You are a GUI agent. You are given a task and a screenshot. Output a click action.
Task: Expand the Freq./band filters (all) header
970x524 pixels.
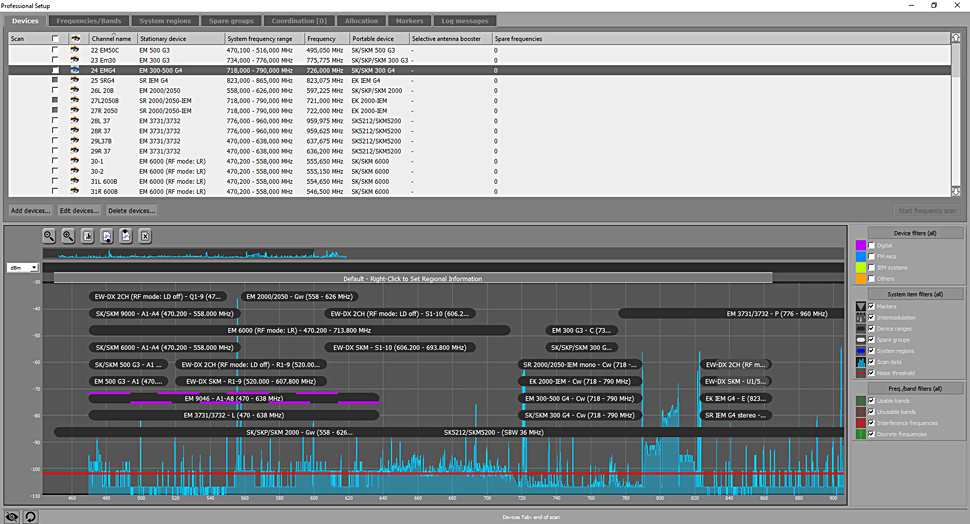[915, 389]
